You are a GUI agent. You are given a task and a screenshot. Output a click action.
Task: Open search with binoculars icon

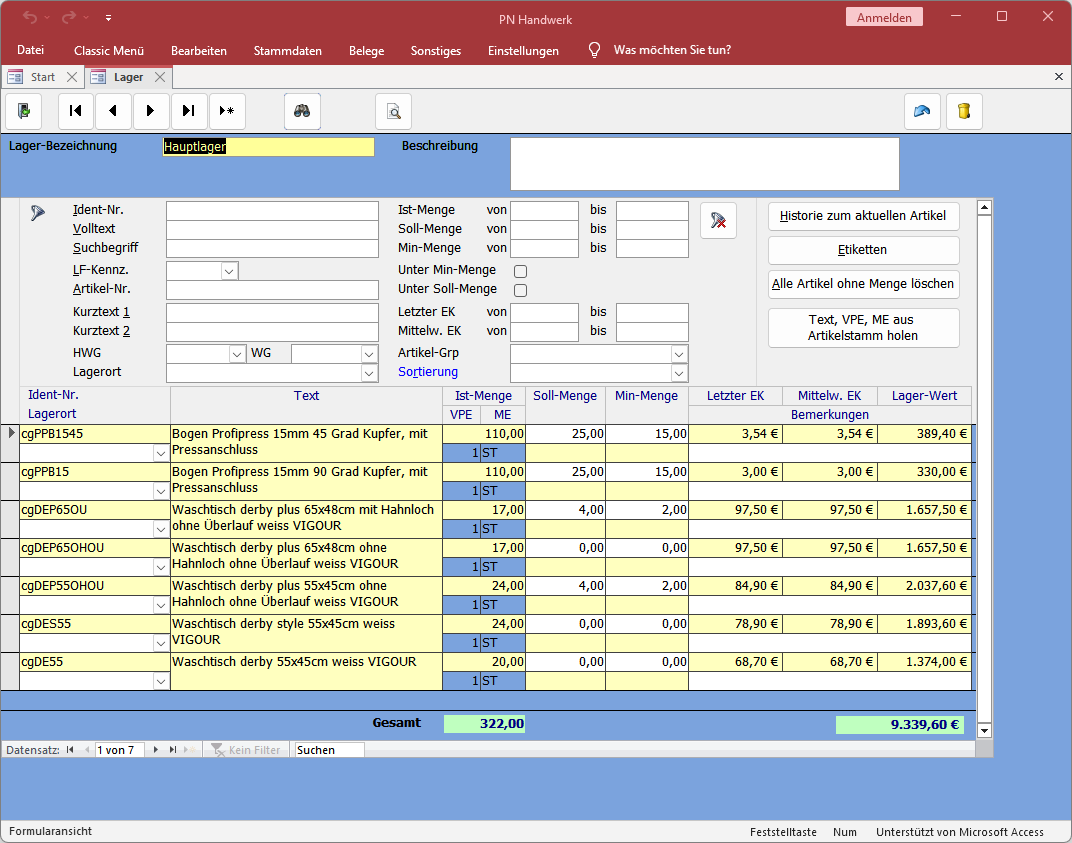[301, 111]
